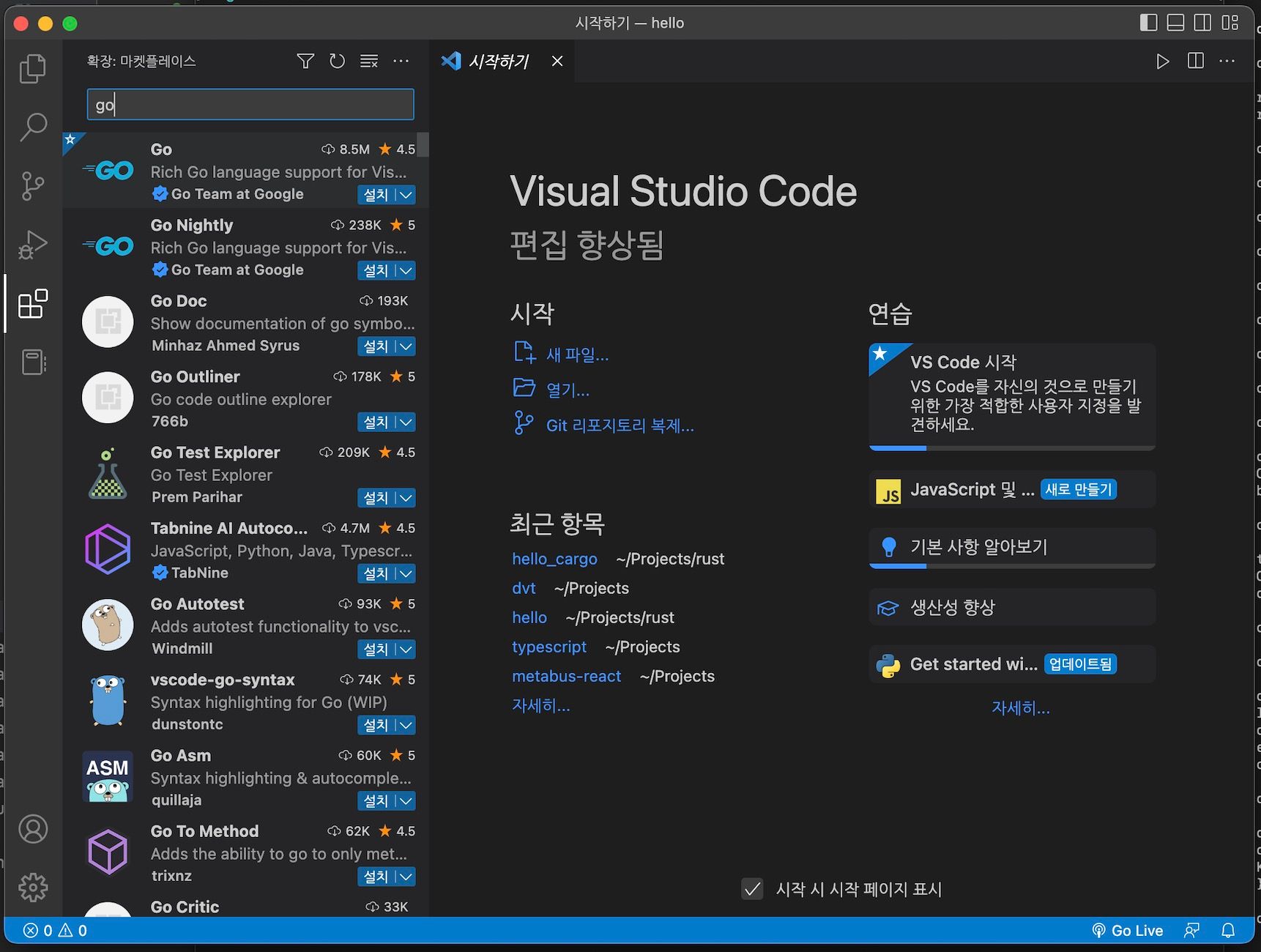Expand install dropdown arrow for Go extension
1261x952 pixels.
(406, 195)
